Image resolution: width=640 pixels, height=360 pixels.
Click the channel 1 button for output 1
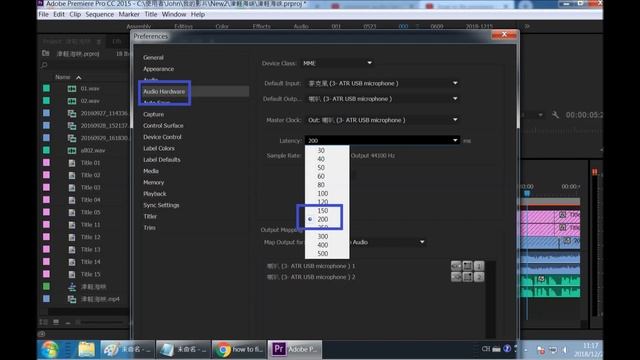coord(479,266)
